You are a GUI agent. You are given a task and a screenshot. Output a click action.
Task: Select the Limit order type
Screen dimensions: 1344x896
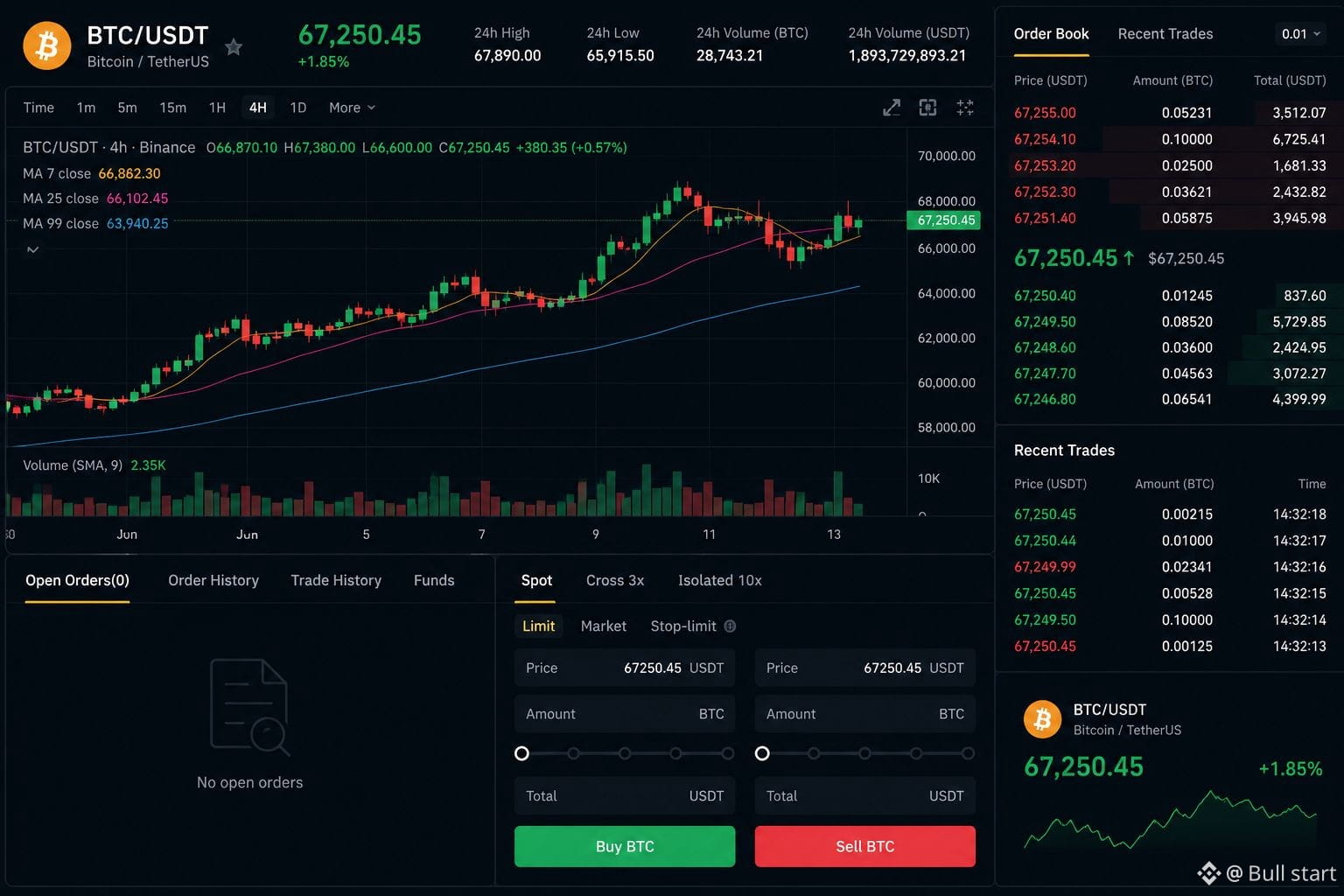(x=538, y=626)
